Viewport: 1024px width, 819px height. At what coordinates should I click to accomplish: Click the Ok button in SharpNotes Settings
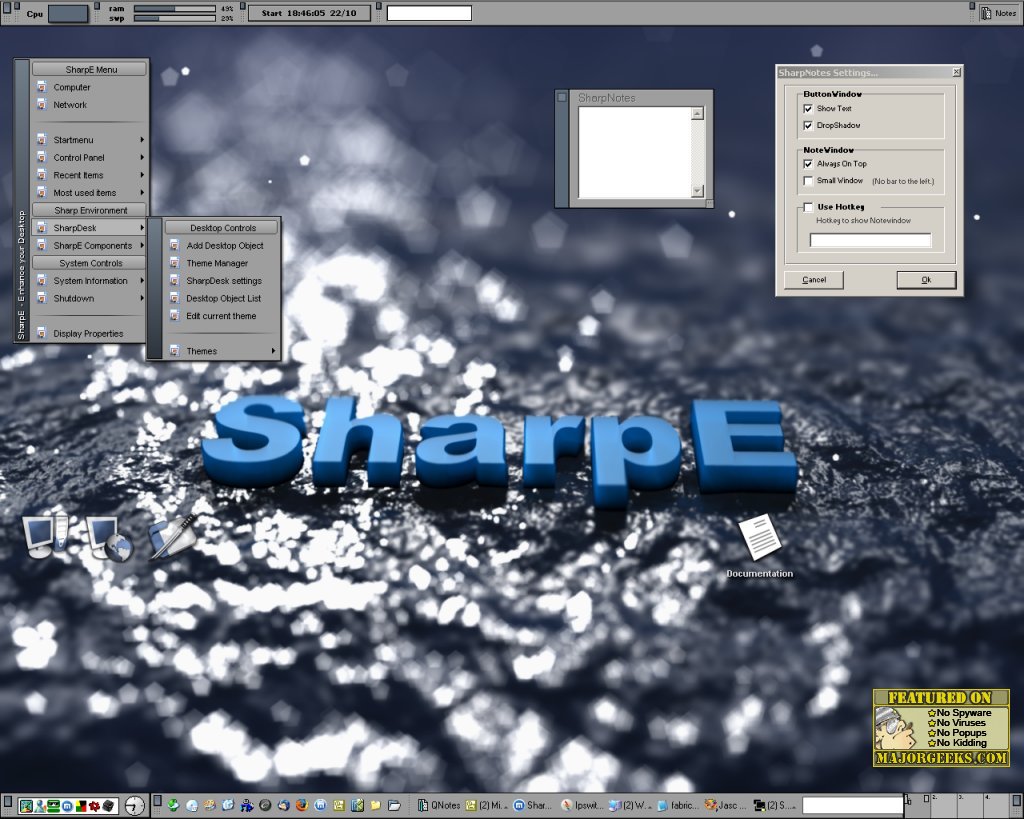(x=925, y=280)
